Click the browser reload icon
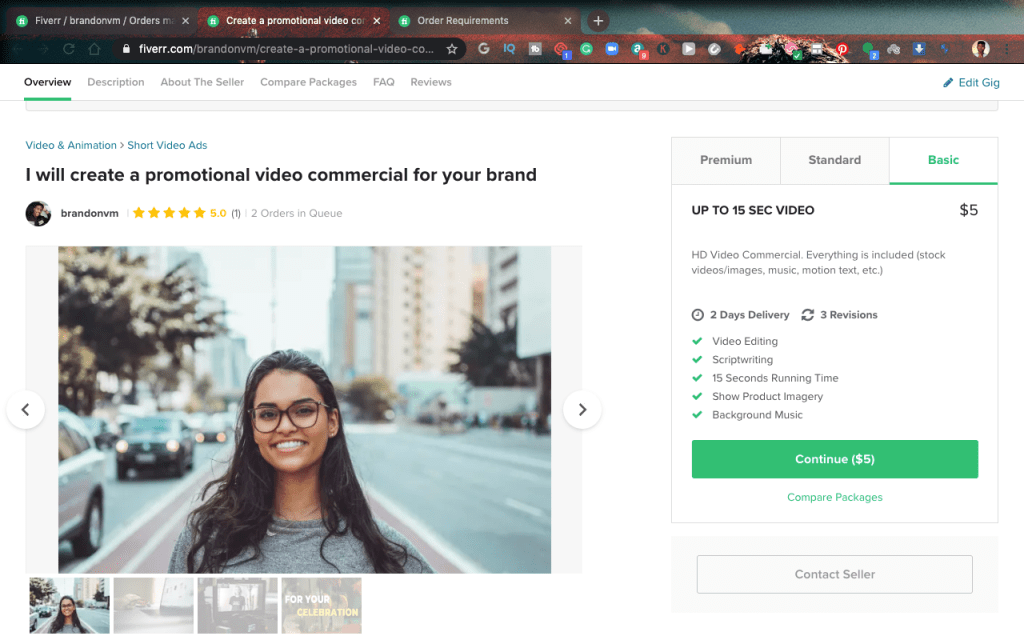Screen dimensions: 1024x640 [69, 48]
